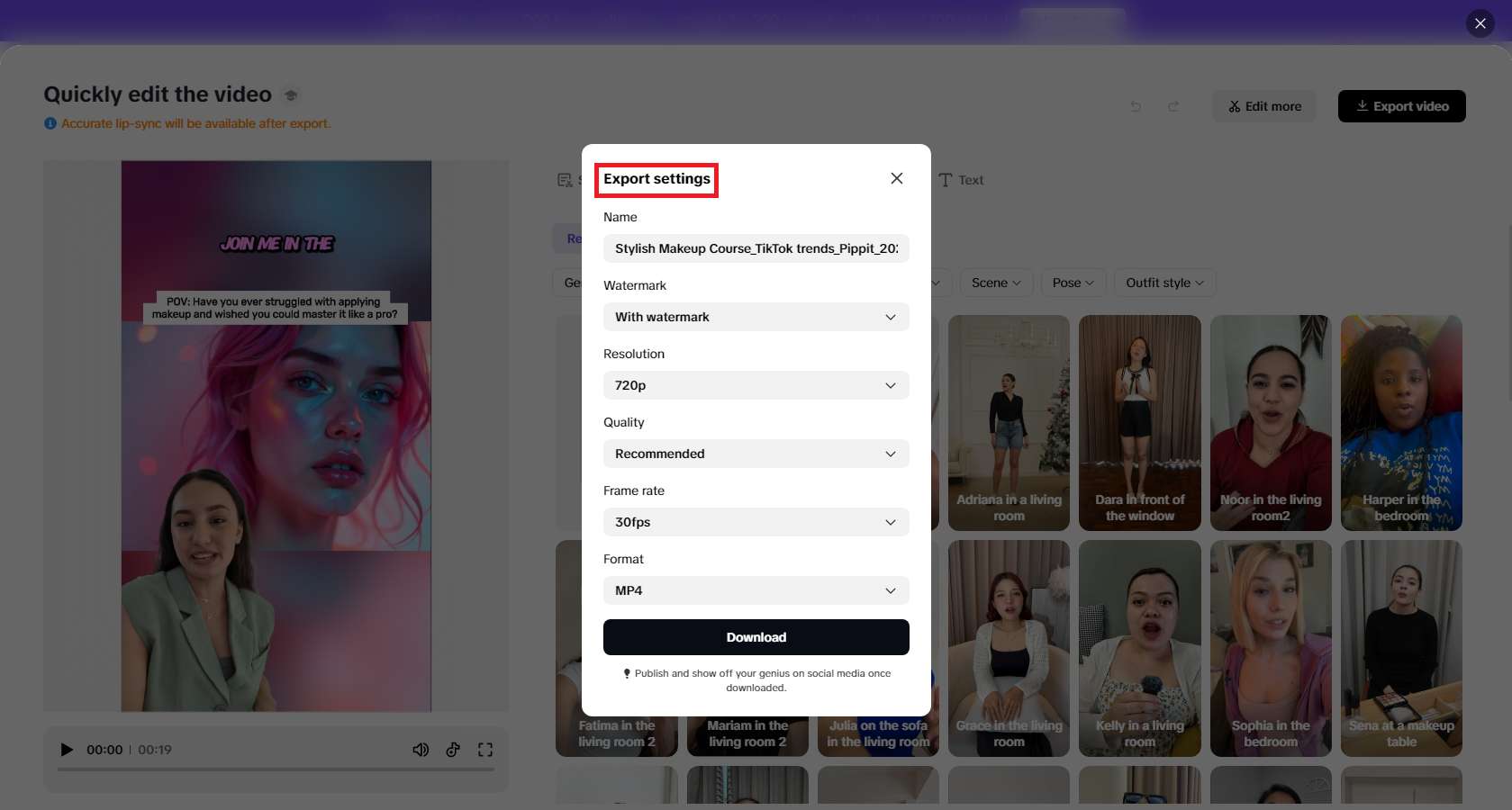Viewport: 1512px width, 810px height.
Task: Click the Edit more button
Action: click(1263, 105)
